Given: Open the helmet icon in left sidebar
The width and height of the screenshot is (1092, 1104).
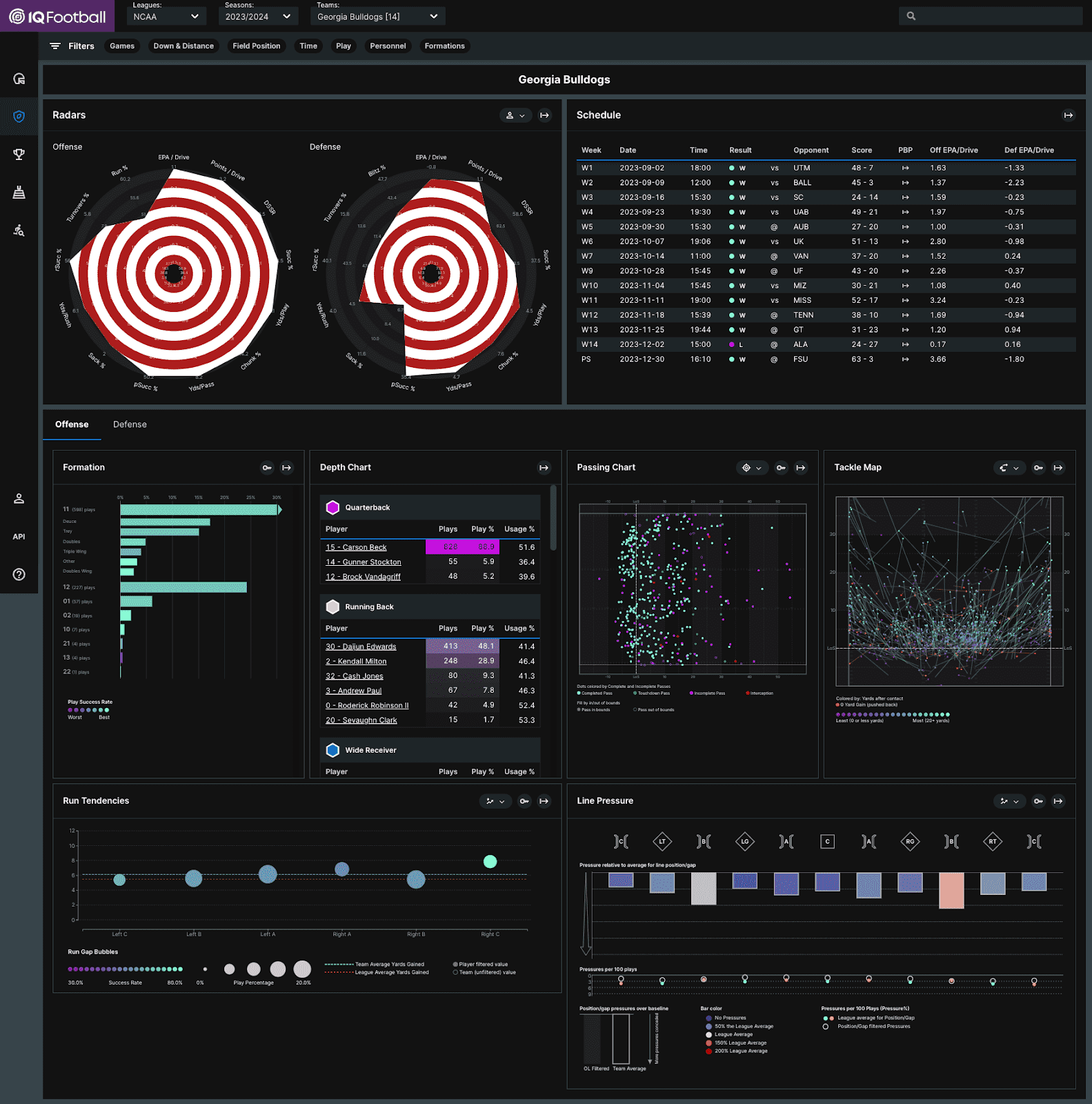Looking at the screenshot, I should click(x=19, y=79).
